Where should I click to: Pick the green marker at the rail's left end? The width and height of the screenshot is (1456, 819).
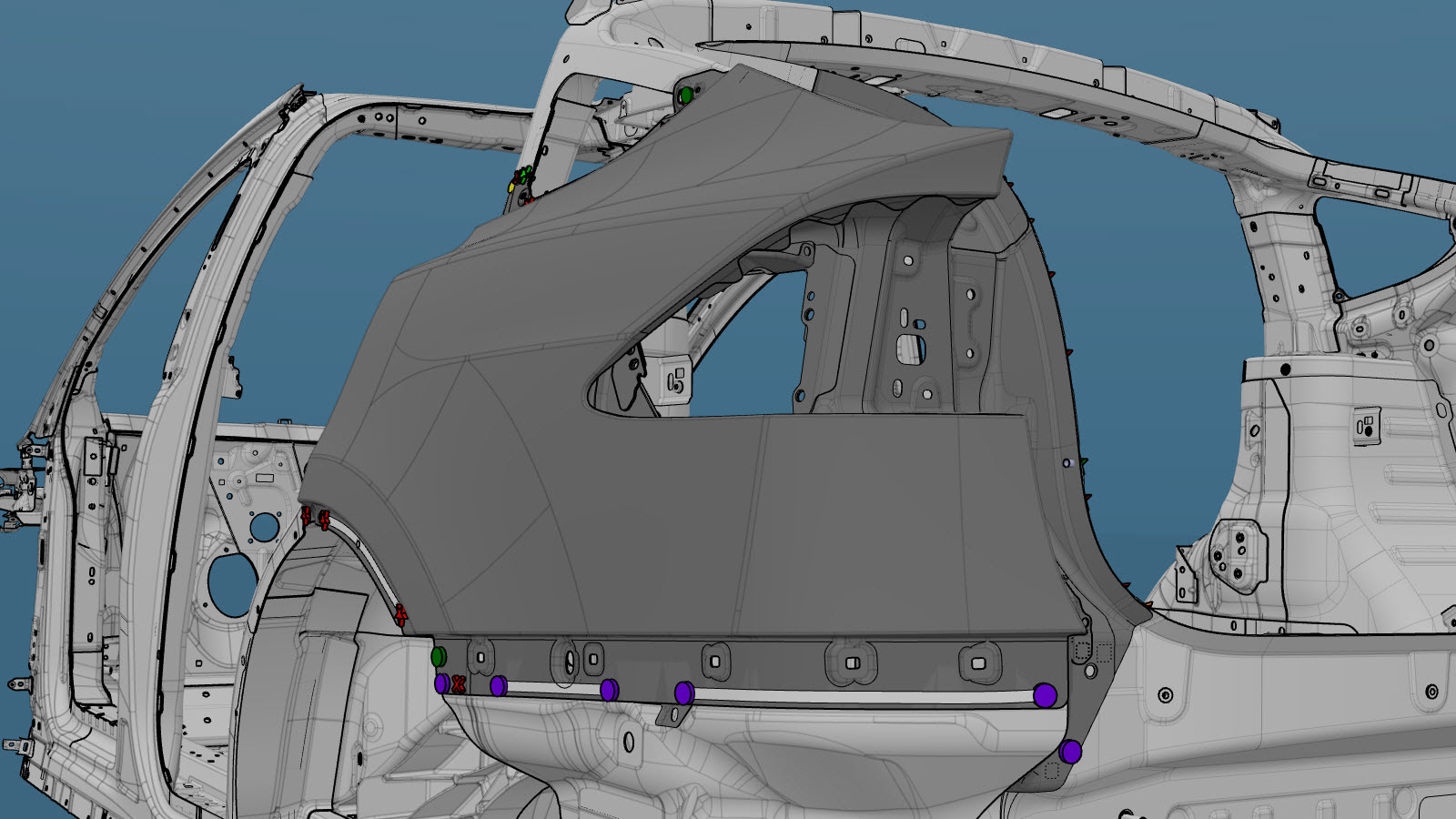438,656
